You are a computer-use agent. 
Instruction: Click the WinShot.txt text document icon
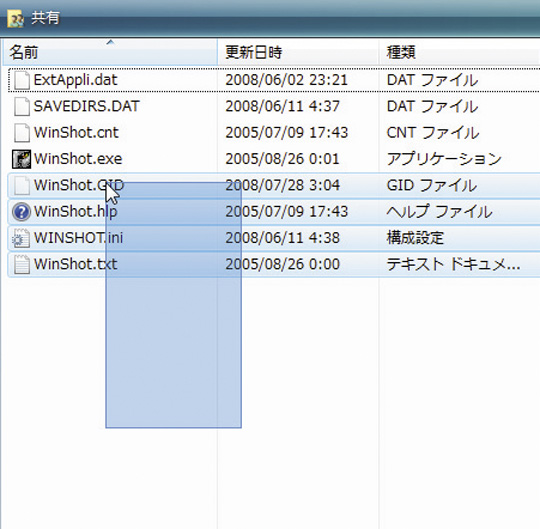pos(22,264)
